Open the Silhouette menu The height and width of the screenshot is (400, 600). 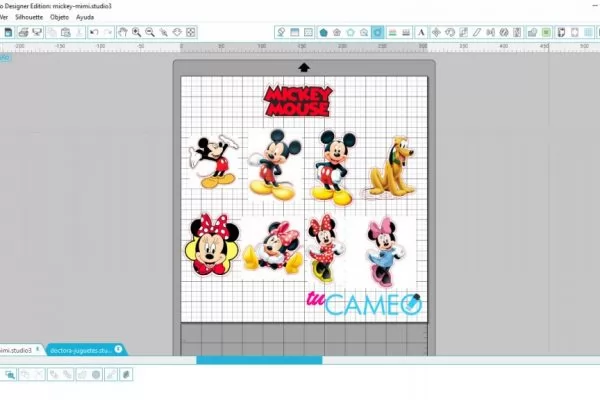29,17
